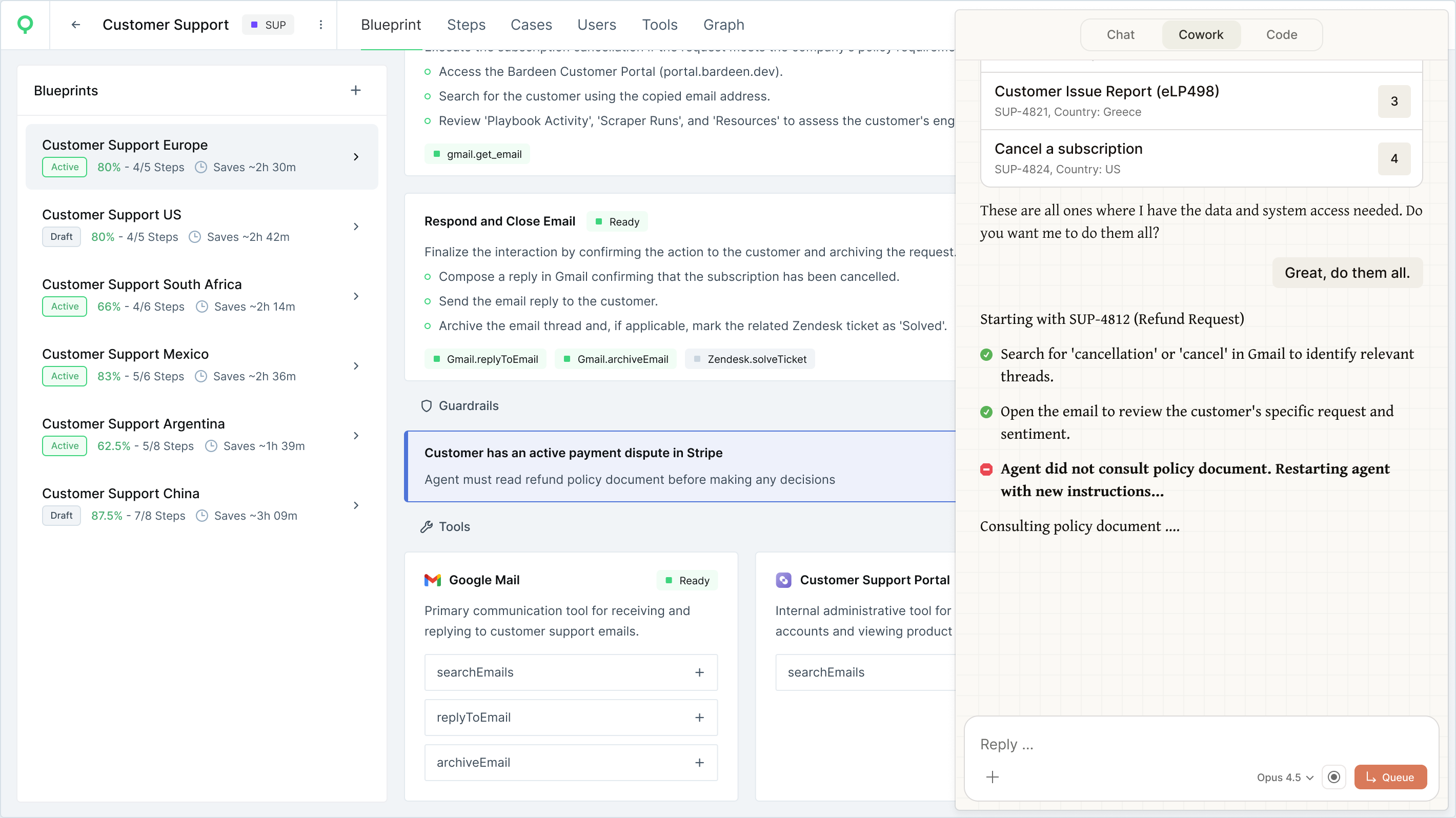Expand Customer Support Mexico blueprint
Viewport: 1456px width, 818px height.
tap(355, 365)
